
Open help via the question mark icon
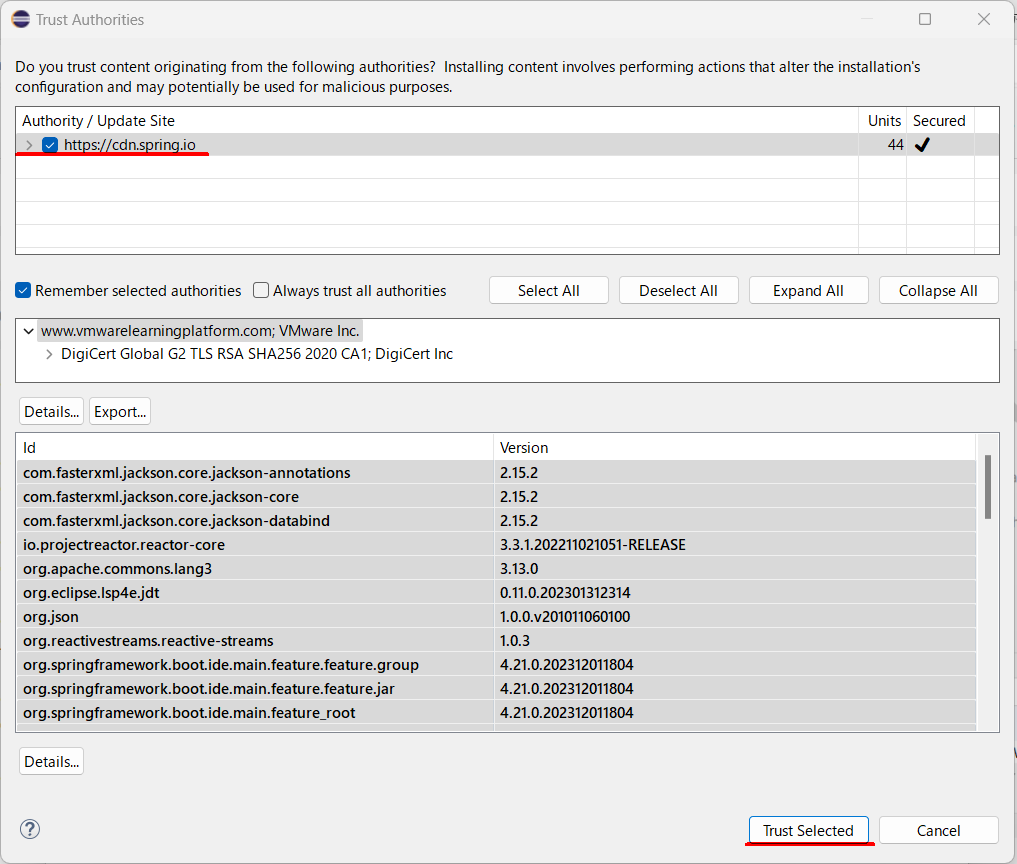(x=29, y=829)
